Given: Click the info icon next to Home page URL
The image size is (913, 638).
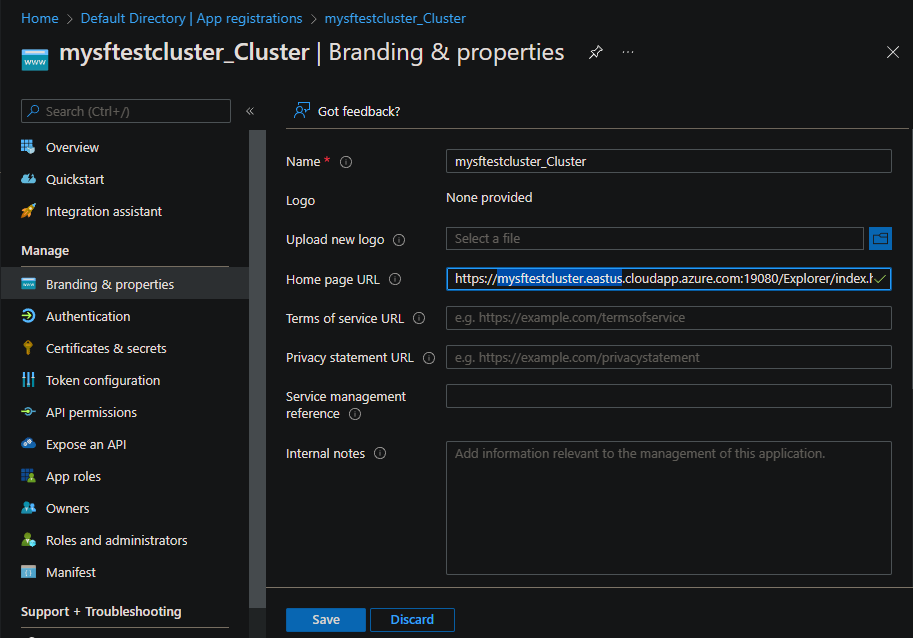Looking at the screenshot, I should [x=394, y=280].
